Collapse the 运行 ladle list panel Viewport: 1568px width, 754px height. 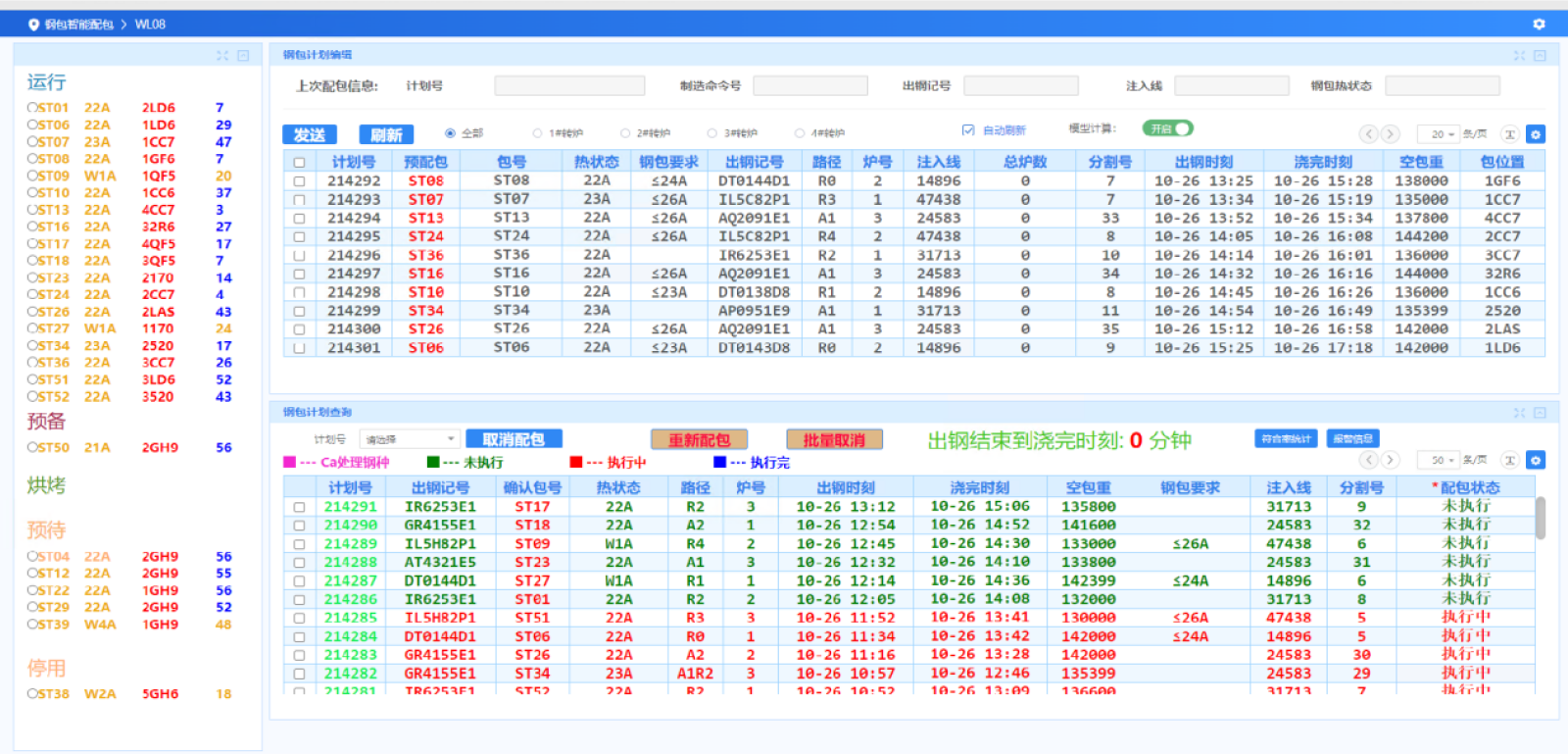243,56
